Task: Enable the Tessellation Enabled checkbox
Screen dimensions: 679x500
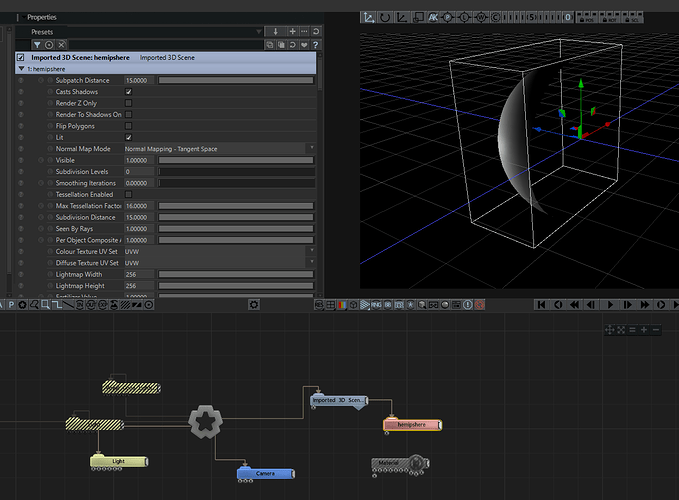Action: coord(129,194)
